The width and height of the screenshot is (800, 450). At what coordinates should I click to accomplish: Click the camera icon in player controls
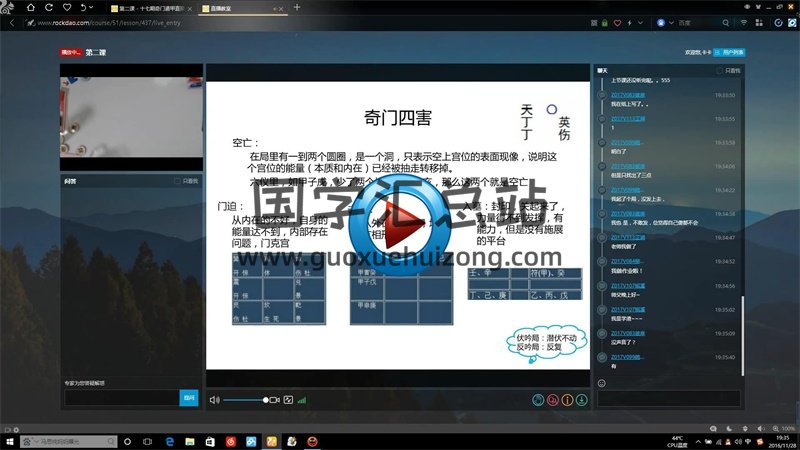[272, 400]
